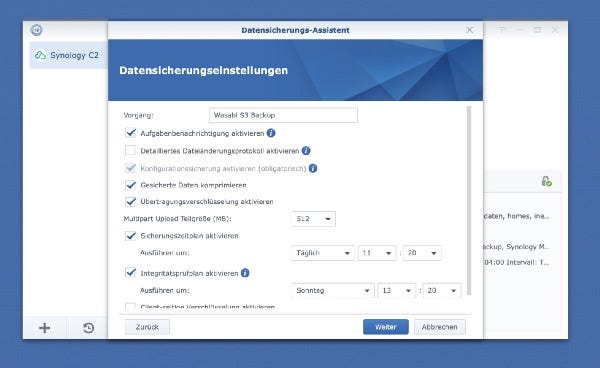The height and width of the screenshot is (368, 600).
Task: Open Multipart Upload Teilgröße dropdown
Action: (313, 219)
